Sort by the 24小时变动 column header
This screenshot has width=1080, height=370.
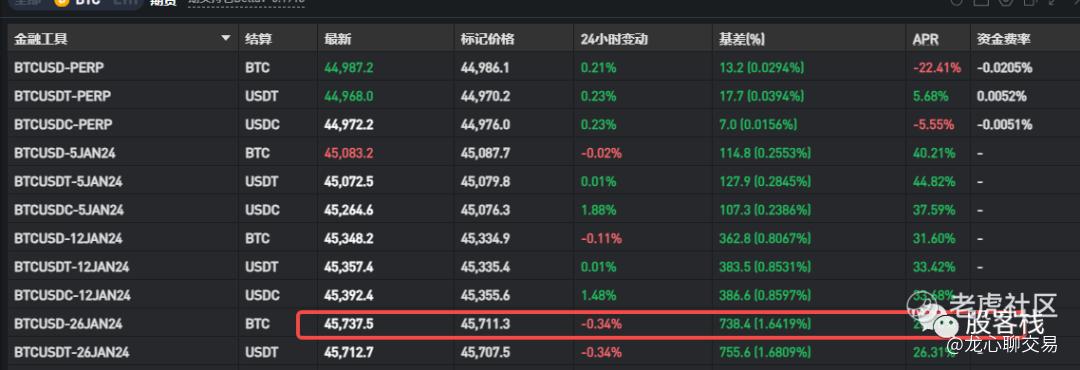614,39
